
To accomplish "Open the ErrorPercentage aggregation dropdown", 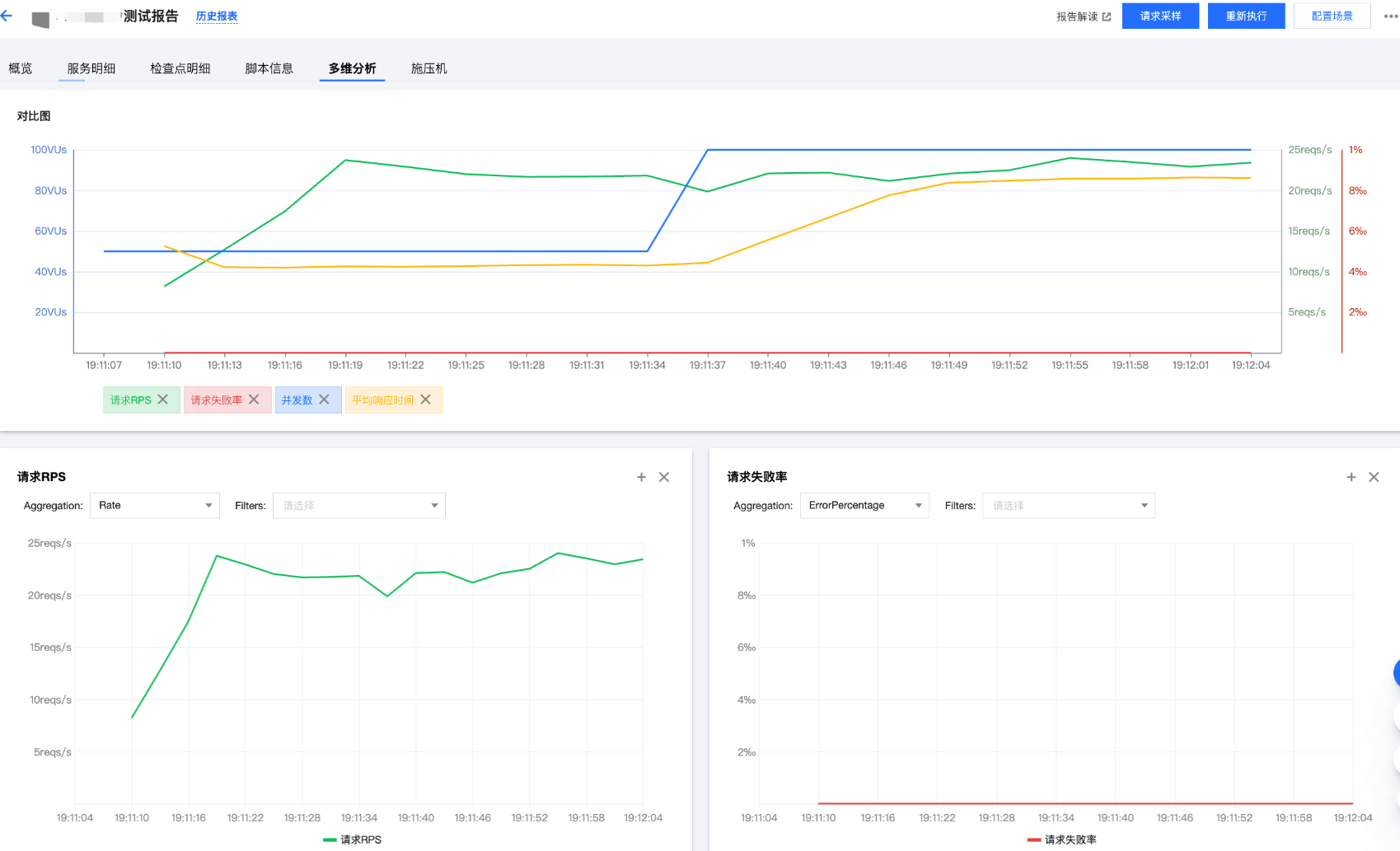I will pos(864,506).
